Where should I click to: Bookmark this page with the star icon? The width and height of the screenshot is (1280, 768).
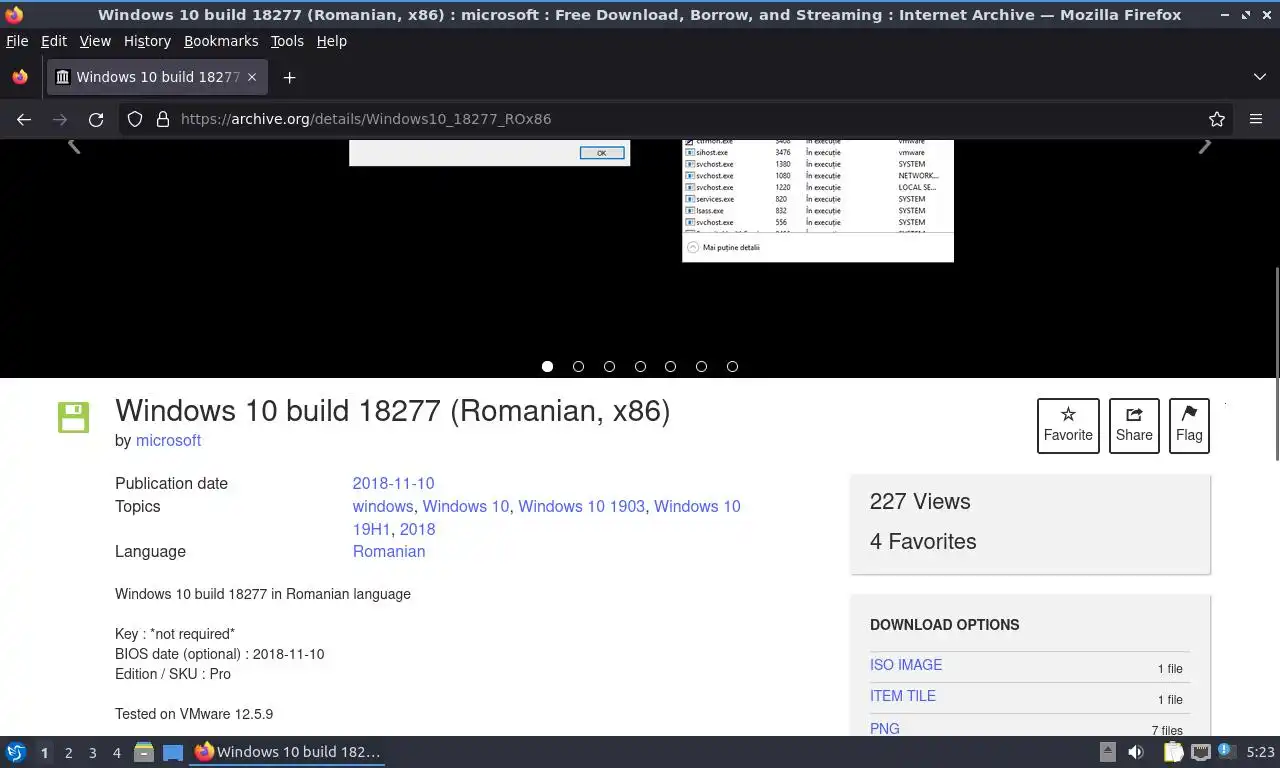pyautogui.click(x=1217, y=119)
